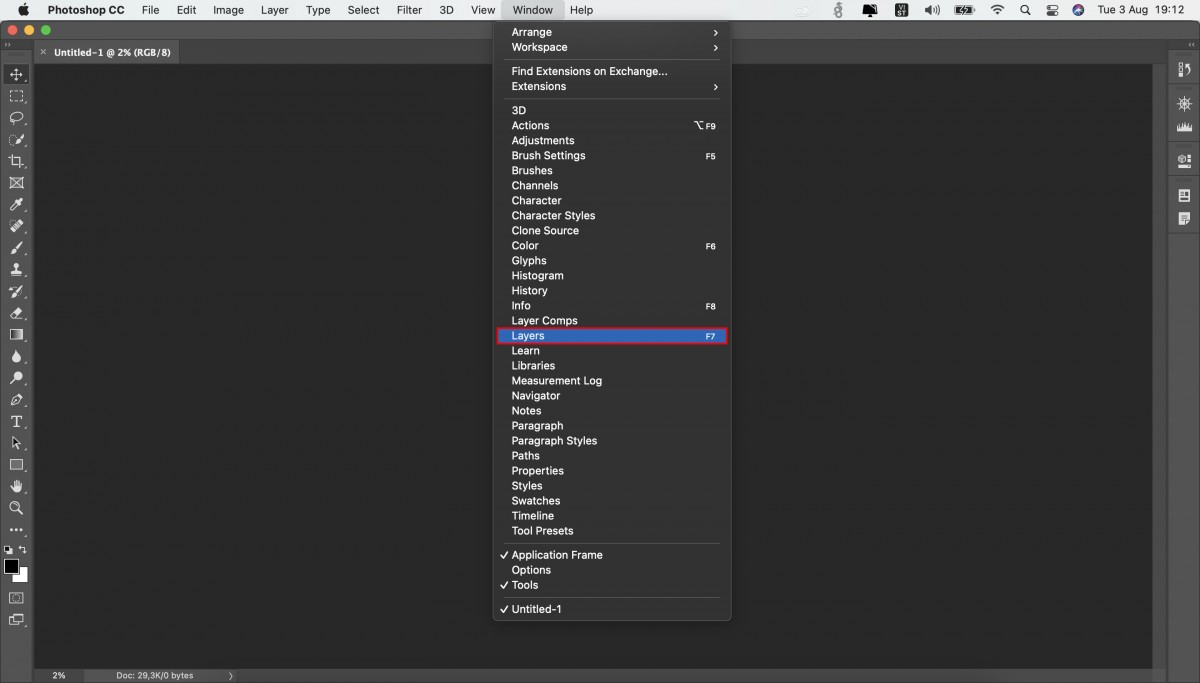1200x683 pixels.
Task: Select the History Brush tool
Action: [16, 292]
